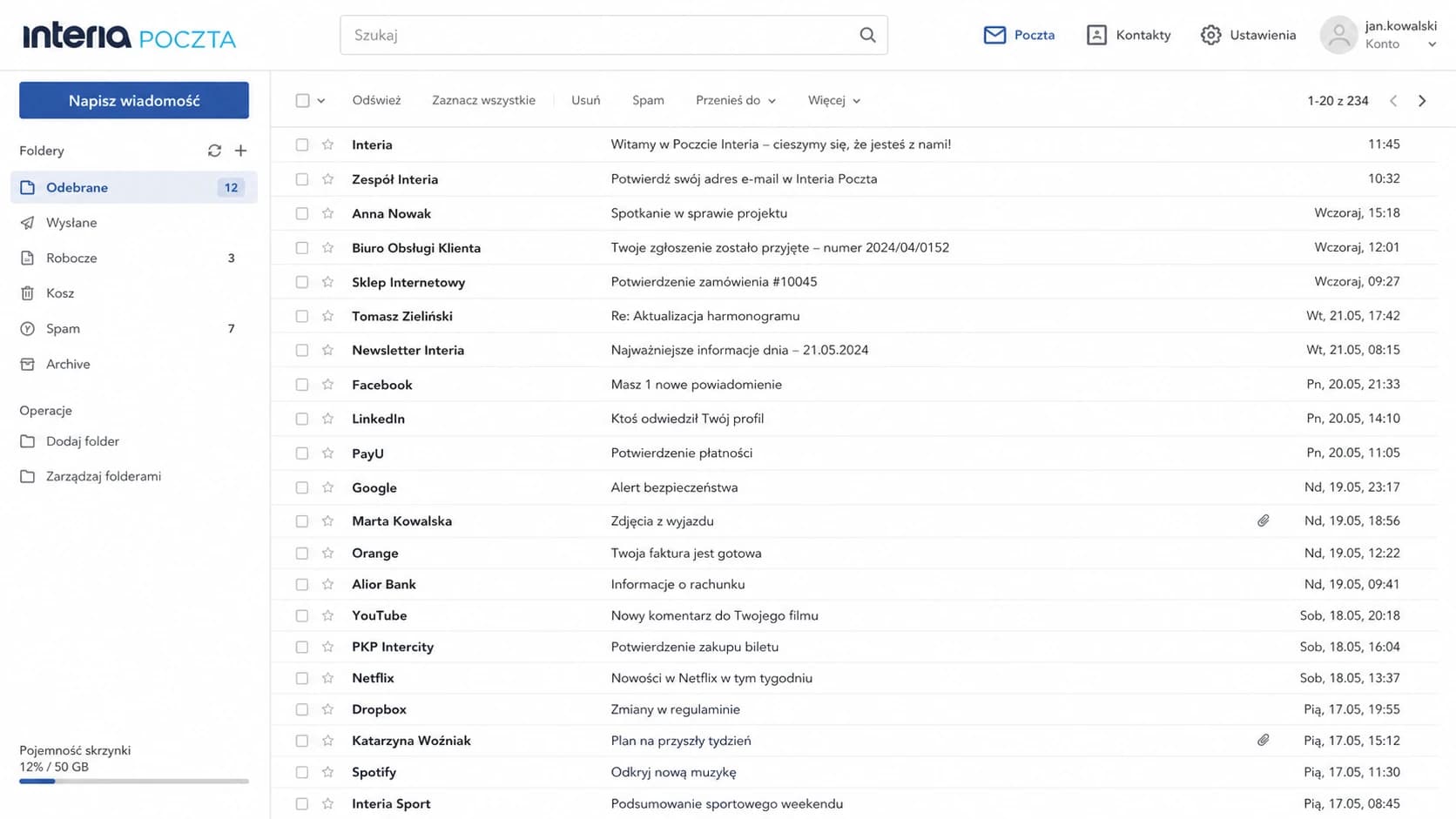Tick the select-all checkbox in toolbar
Image resolution: width=1456 pixels, height=819 pixels.
pos(302,101)
